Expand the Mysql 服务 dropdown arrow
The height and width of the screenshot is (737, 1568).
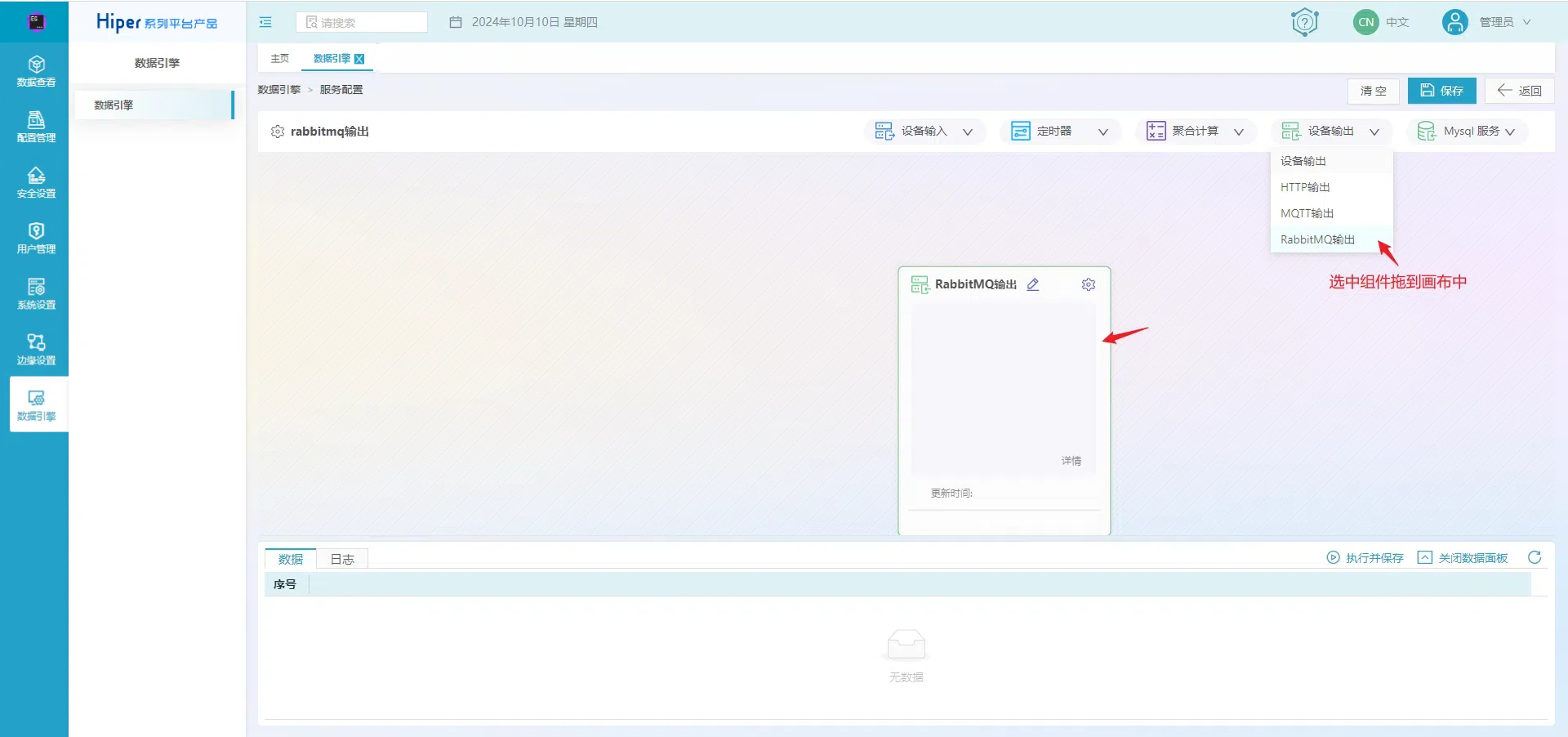click(1510, 132)
